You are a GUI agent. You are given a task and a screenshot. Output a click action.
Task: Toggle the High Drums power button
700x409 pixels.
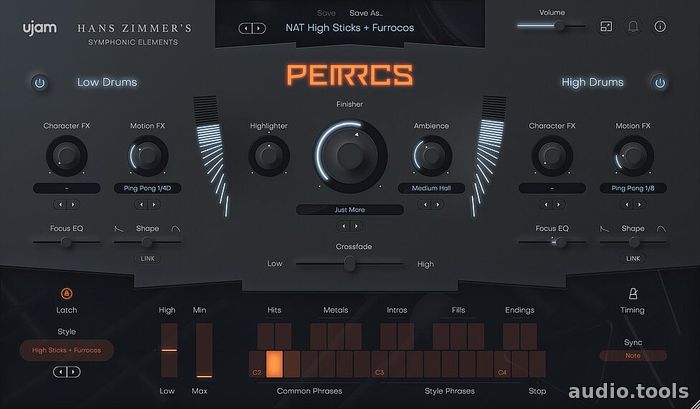click(x=660, y=83)
